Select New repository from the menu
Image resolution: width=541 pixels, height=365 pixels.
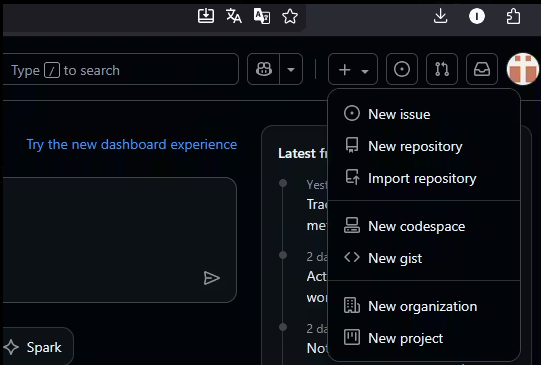click(x=424, y=146)
